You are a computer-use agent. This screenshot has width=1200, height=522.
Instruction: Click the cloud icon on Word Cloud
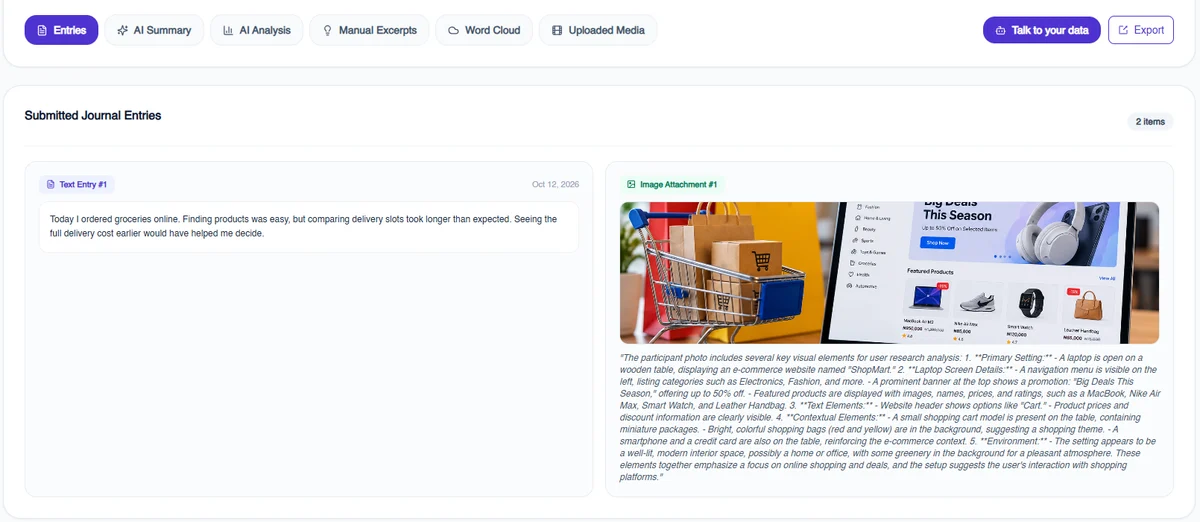coord(454,31)
